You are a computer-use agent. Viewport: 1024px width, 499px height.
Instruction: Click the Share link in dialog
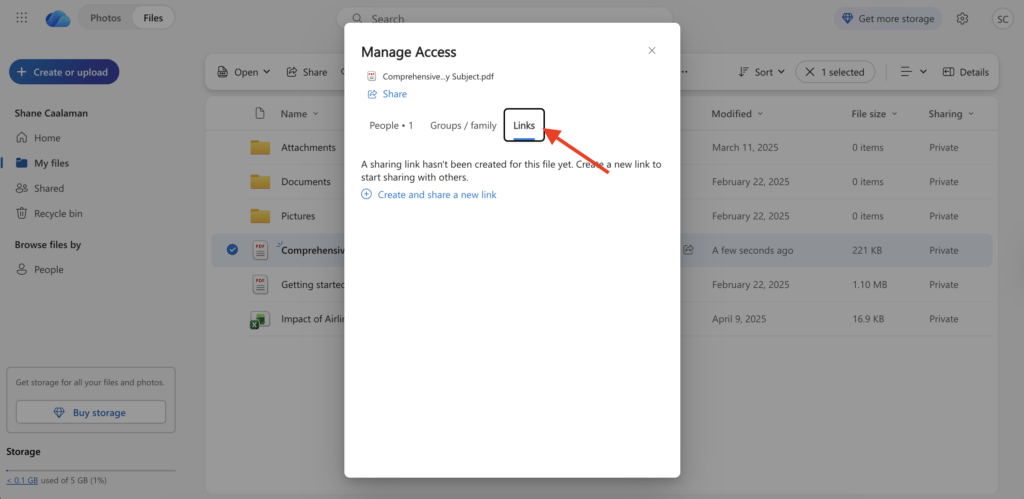pyautogui.click(x=387, y=94)
